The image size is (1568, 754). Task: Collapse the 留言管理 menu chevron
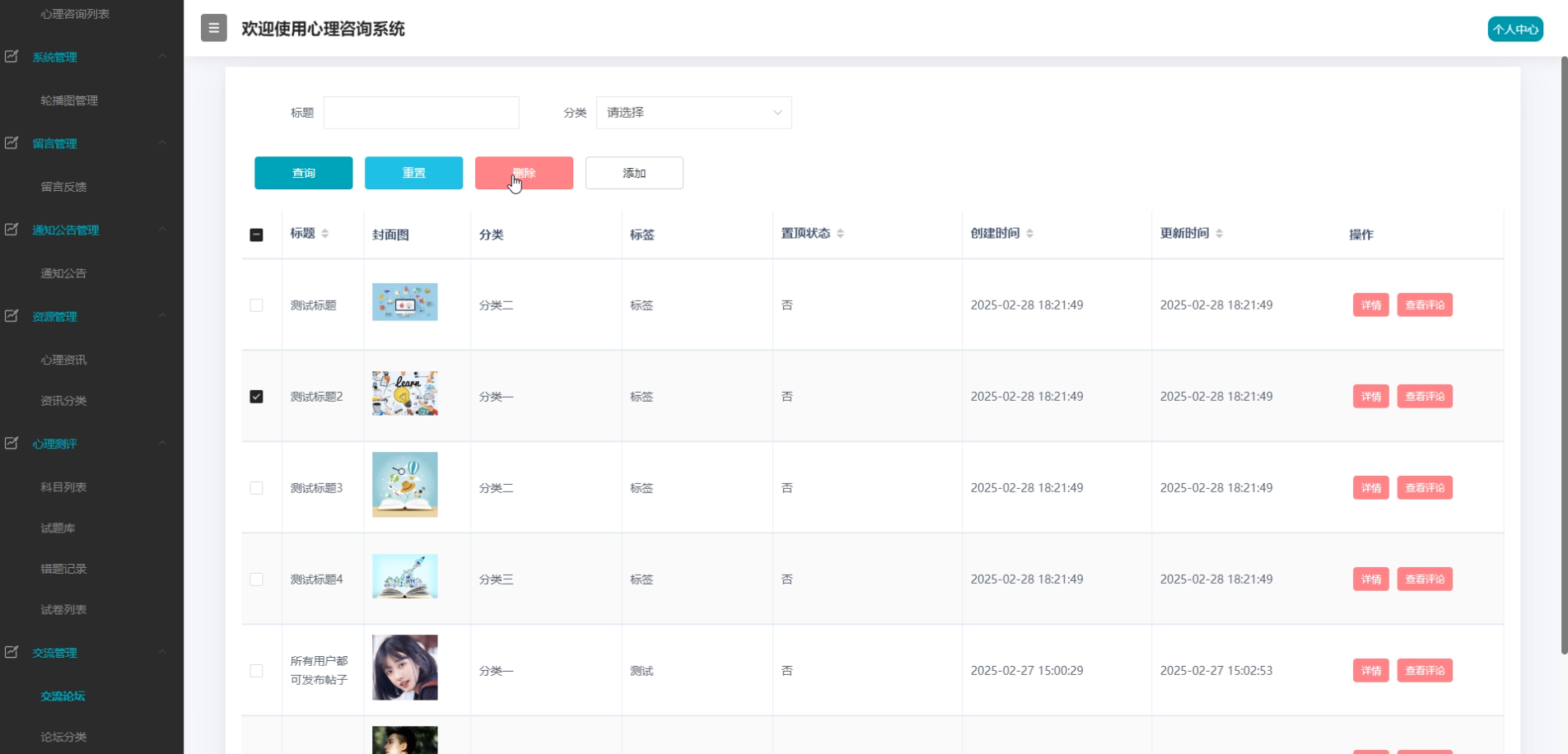point(162,142)
